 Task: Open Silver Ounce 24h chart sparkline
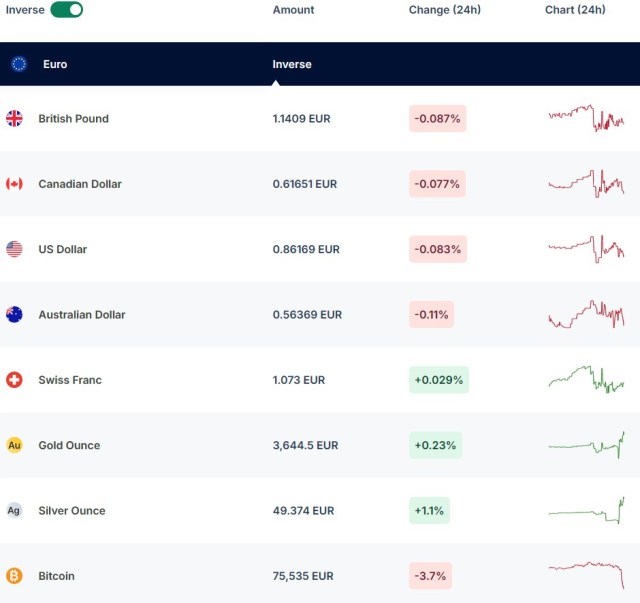pyautogui.click(x=586, y=510)
